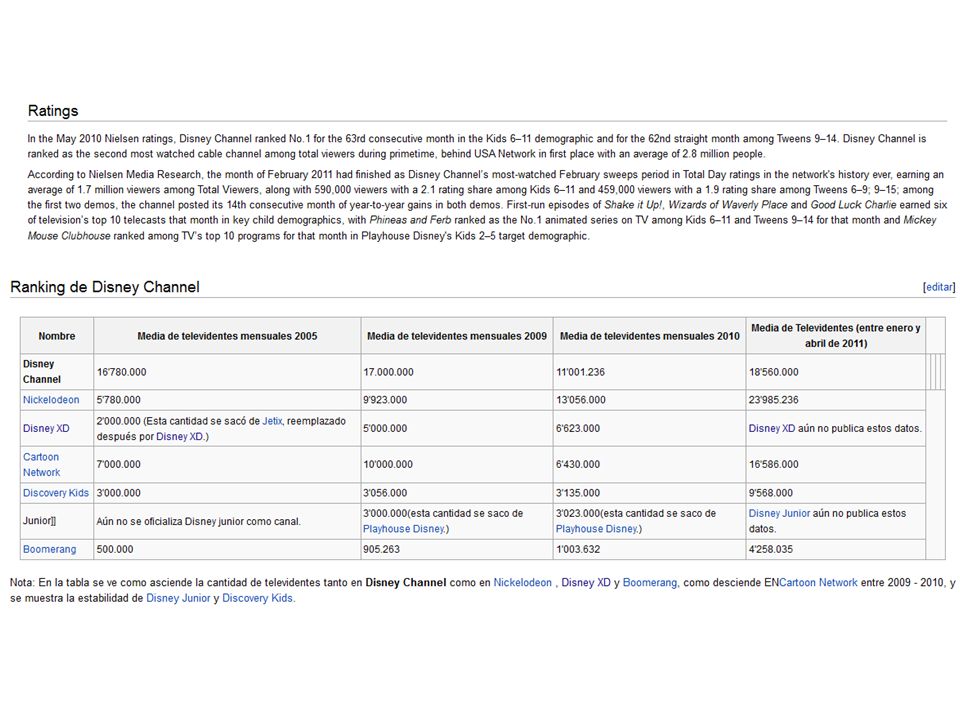The image size is (960, 720).
Task: Select the Nombre column header
Action: [x=57, y=336]
